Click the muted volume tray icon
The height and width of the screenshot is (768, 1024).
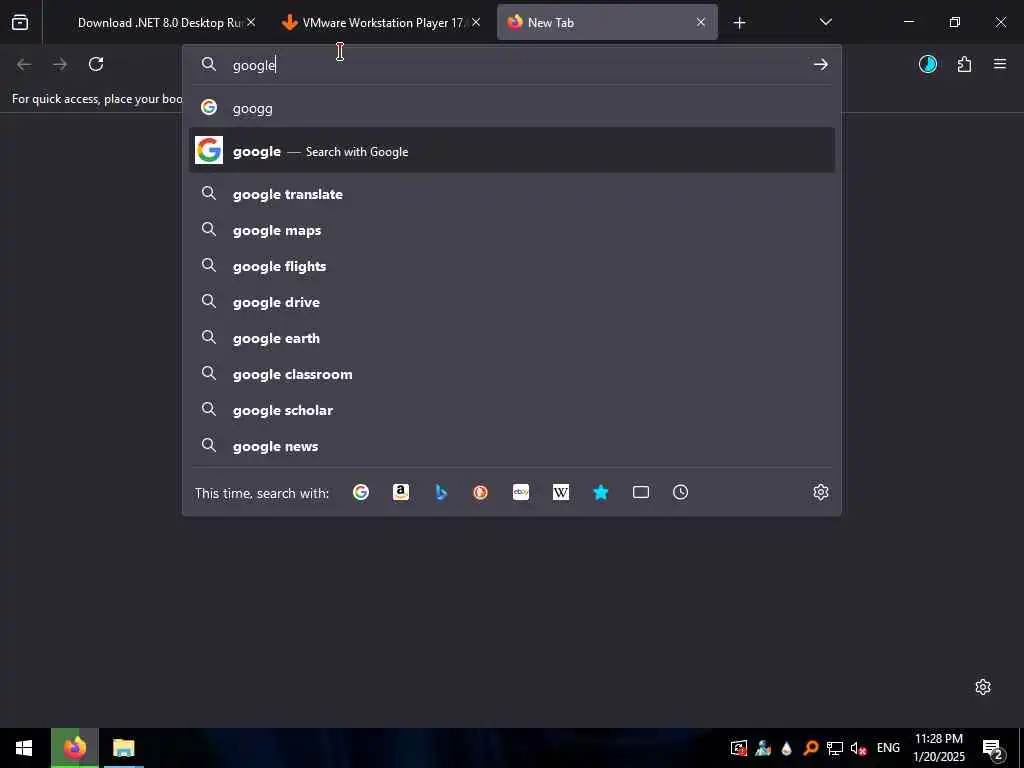point(858,748)
